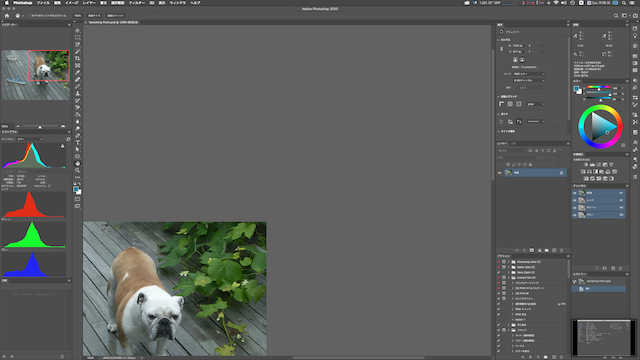Select the Pen tool
Image resolution: width=640 pixels, height=360 pixels.
(78, 136)
